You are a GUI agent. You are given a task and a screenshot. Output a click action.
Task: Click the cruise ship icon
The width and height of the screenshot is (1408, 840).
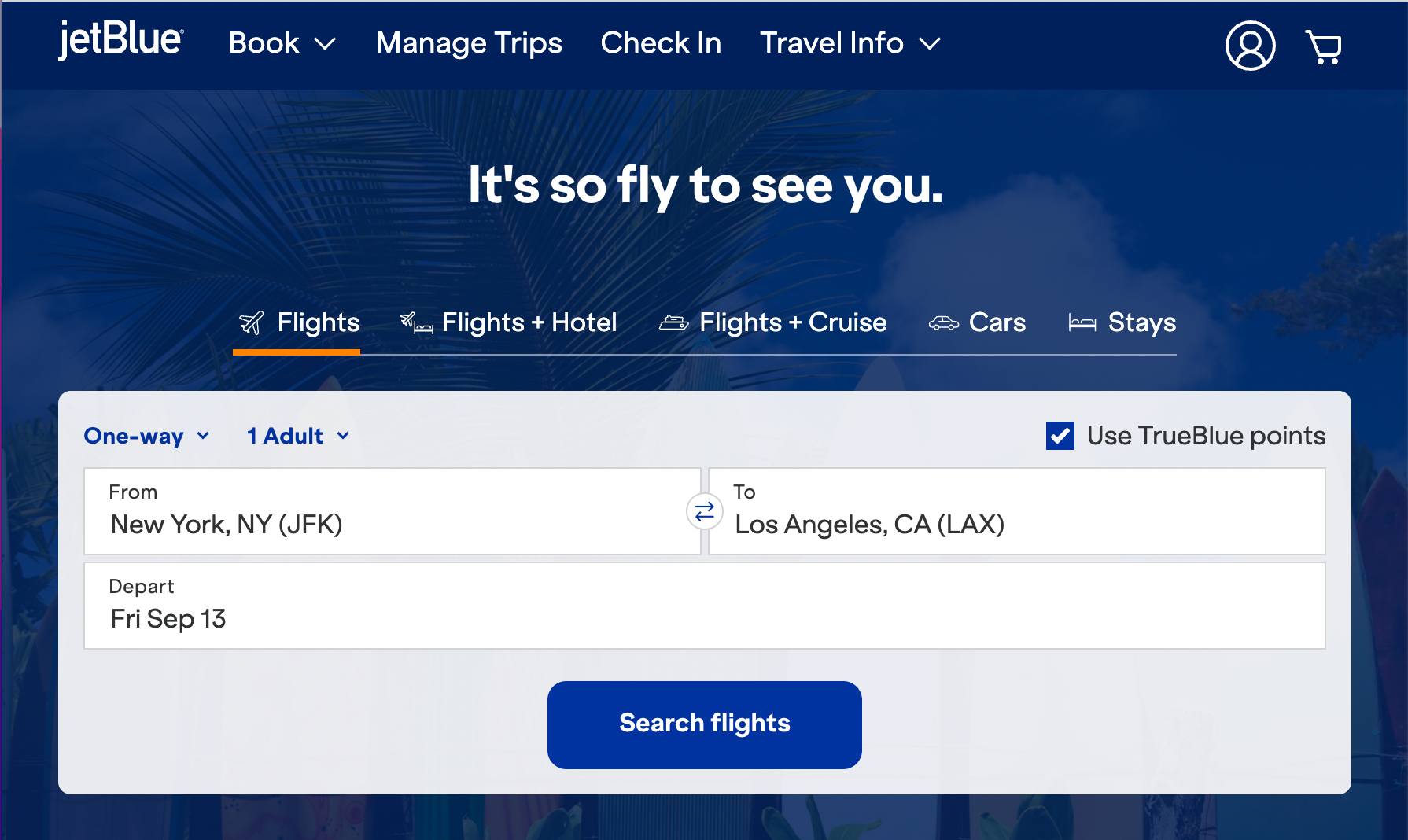point(673,322)
